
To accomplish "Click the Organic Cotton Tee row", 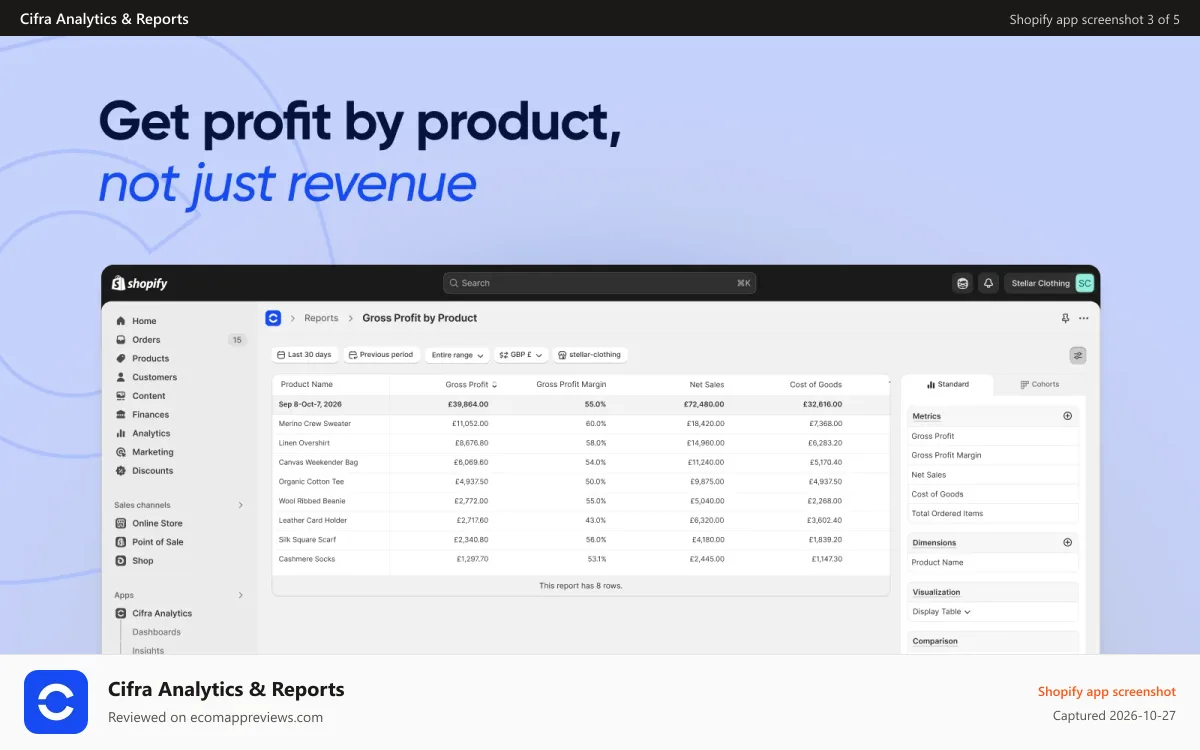I will tap(580, 482).
